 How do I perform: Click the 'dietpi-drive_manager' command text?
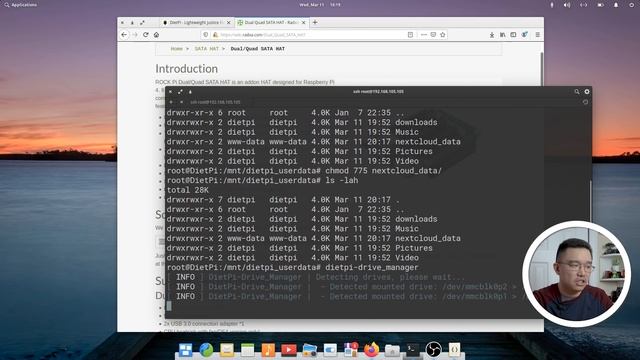click(372, 267)
